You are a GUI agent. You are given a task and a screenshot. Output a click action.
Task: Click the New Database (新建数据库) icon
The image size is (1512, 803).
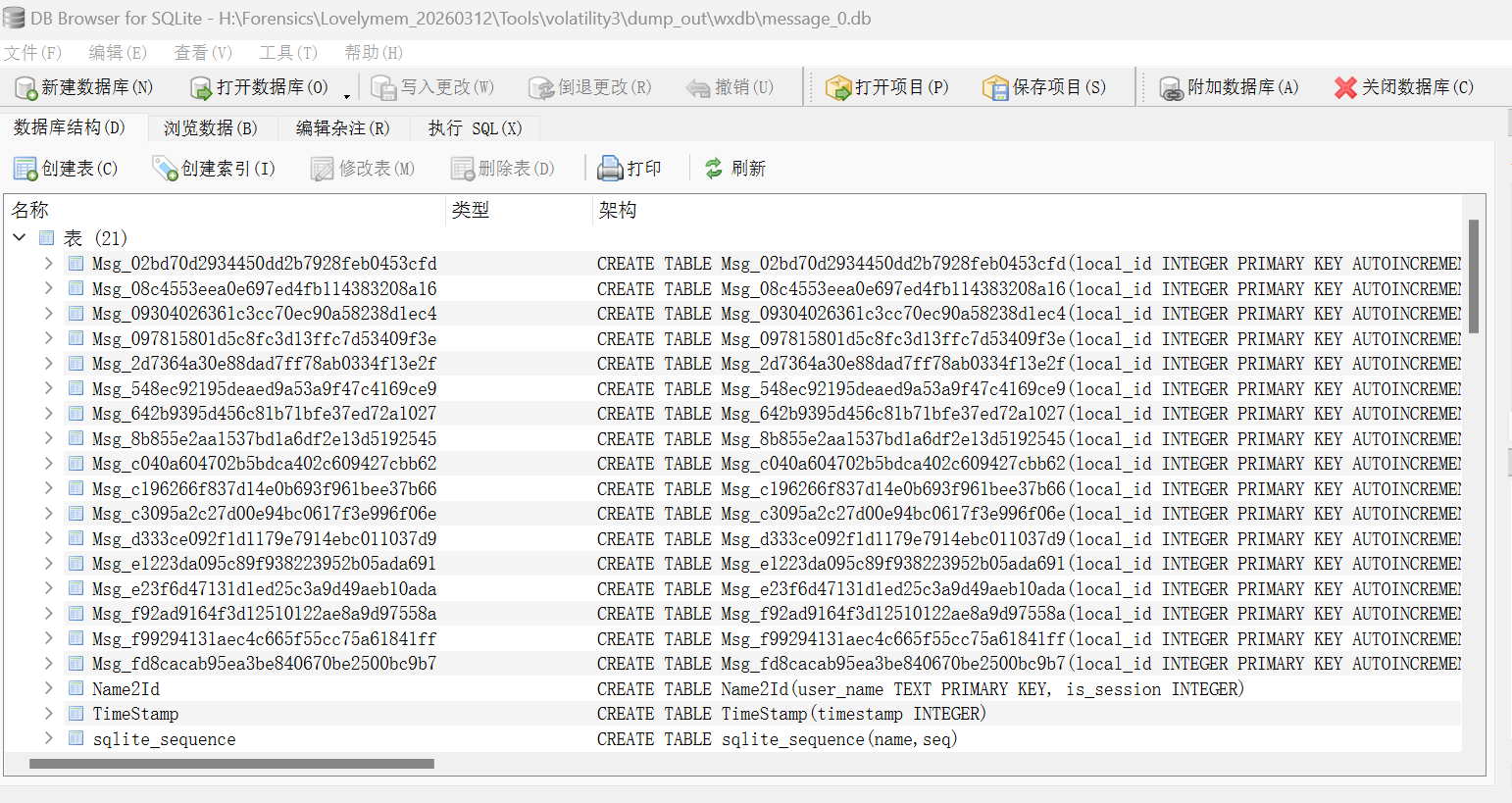26,88
